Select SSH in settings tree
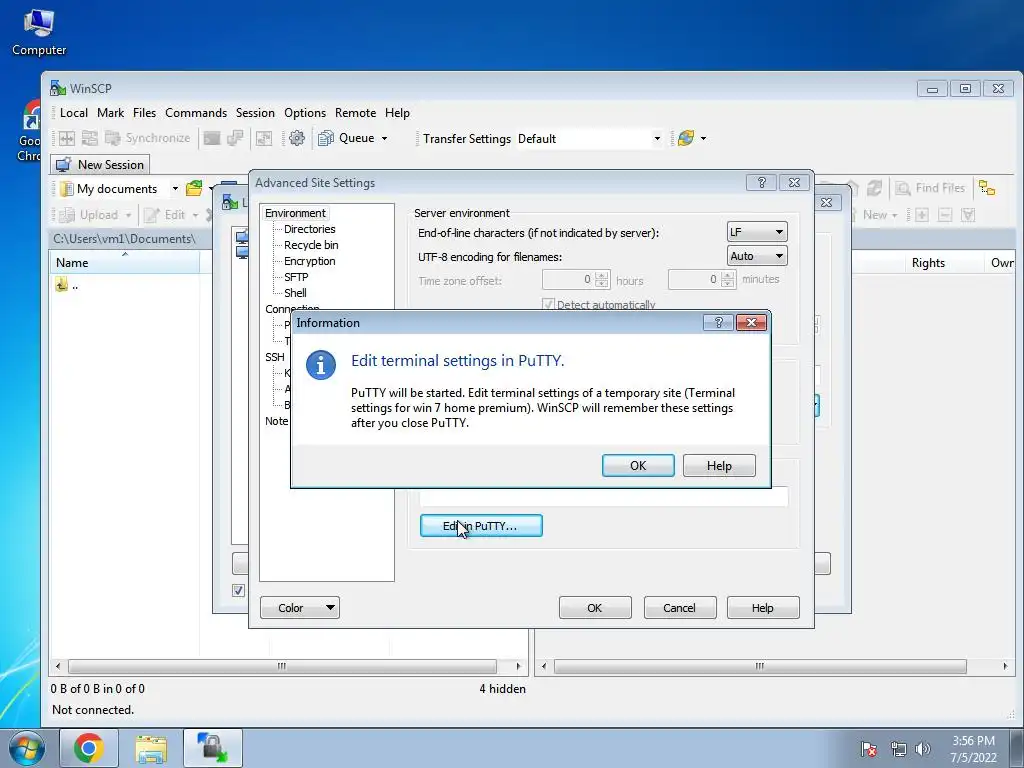This screenshot has width=1024, height=768. (x=275, y=357)
